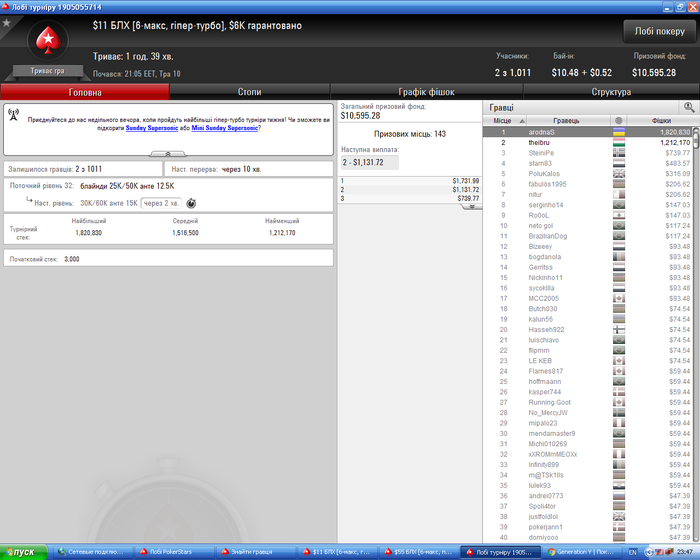Click the flag next to theibru
Screen dimensions: 700x560
point(619,142)
